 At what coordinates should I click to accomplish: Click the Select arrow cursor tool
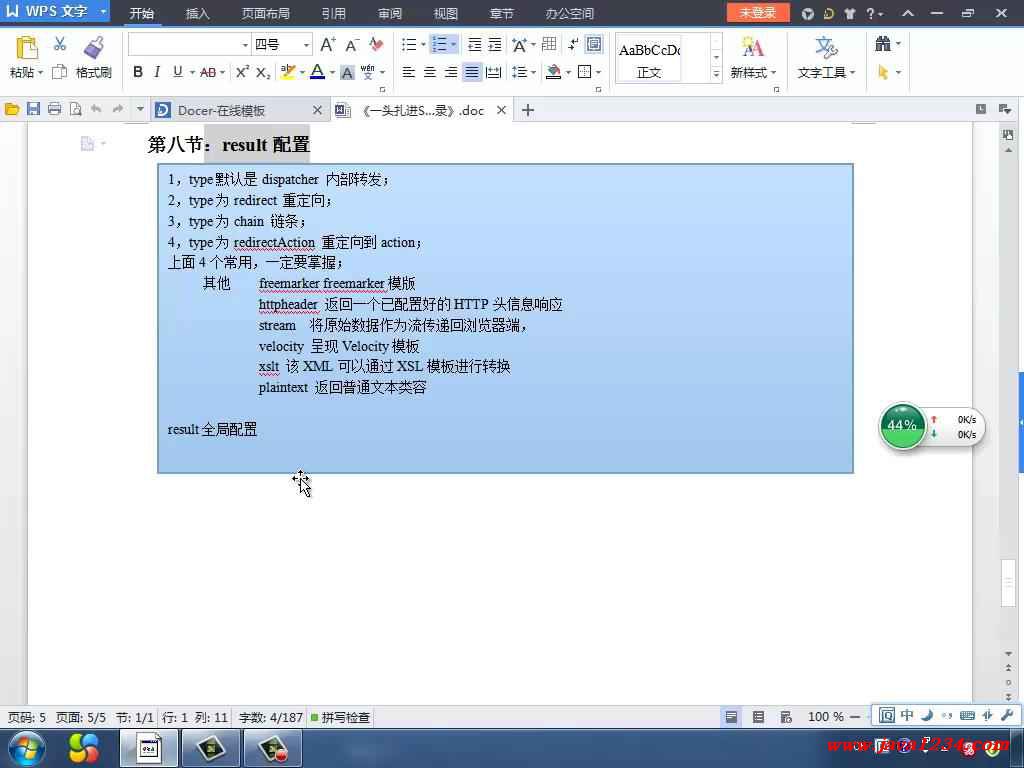(x=883, y=72)
